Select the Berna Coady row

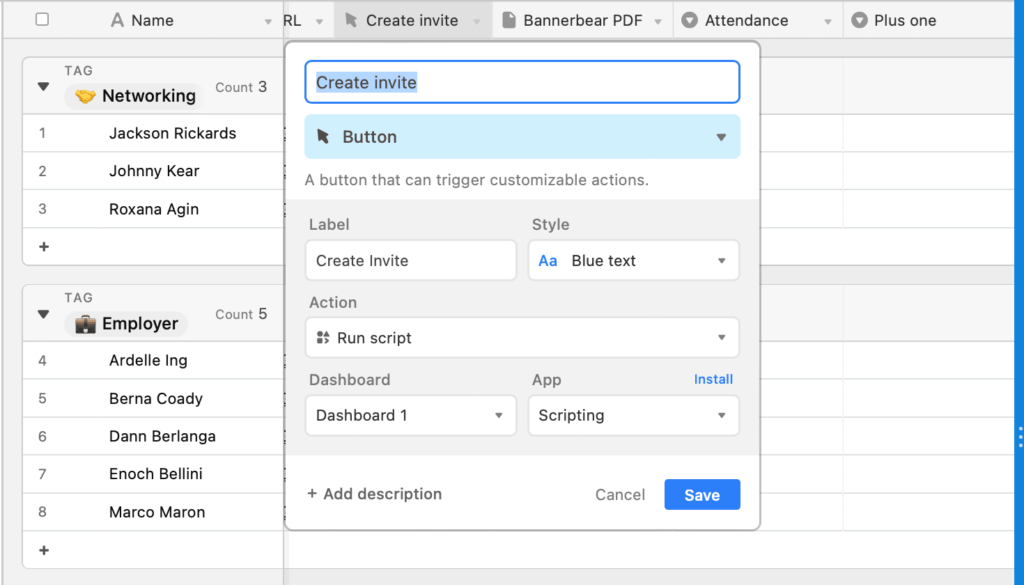point(153,398)
